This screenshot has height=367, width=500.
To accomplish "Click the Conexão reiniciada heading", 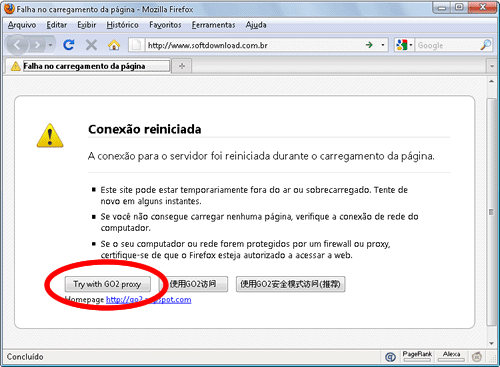I will pyautogui.click(x=145, y=129).
